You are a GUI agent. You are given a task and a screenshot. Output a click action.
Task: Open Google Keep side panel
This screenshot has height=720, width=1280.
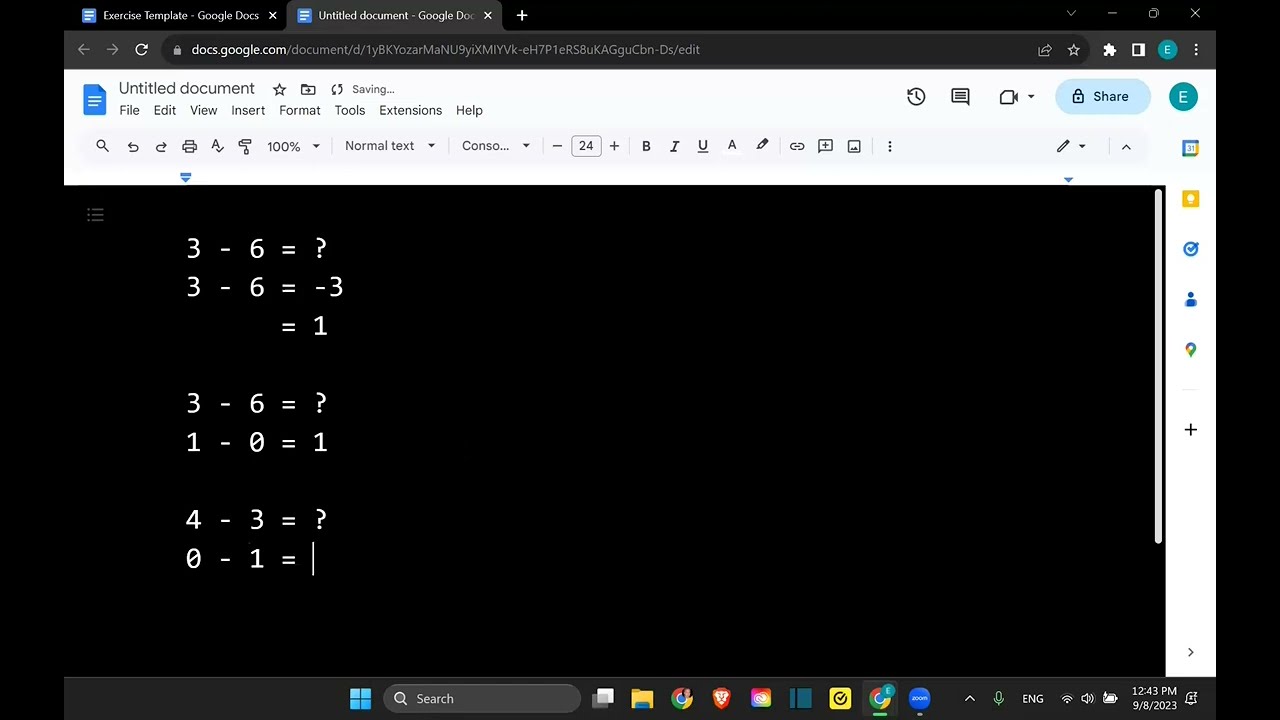point(1190,199)
